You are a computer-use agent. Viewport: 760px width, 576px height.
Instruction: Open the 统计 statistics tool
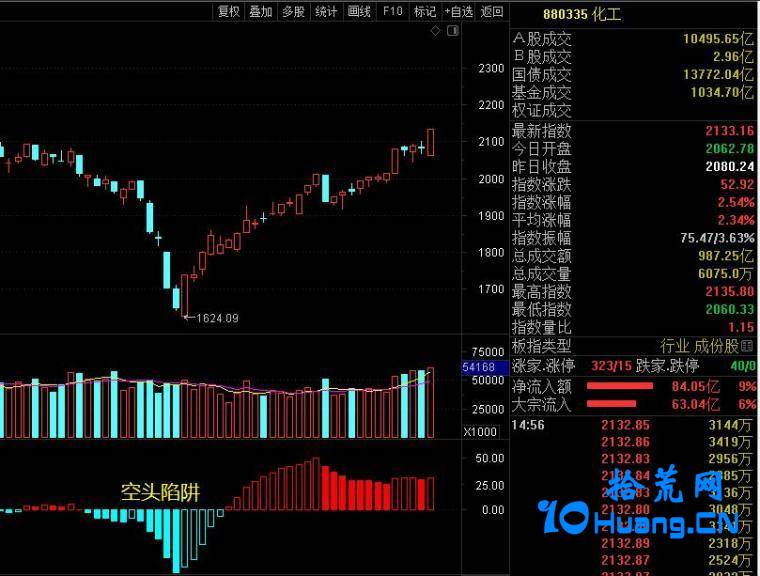pos(326,11)
